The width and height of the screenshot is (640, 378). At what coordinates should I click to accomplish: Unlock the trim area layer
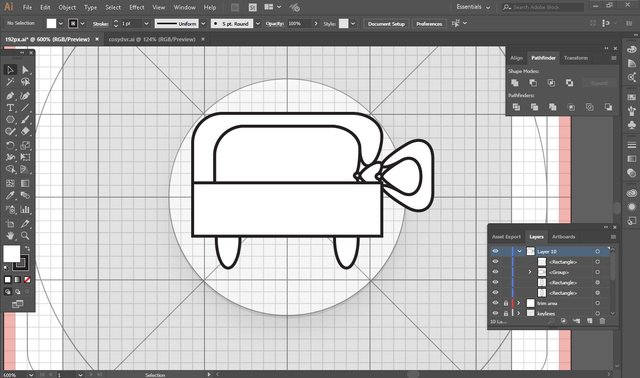[506, 303]
